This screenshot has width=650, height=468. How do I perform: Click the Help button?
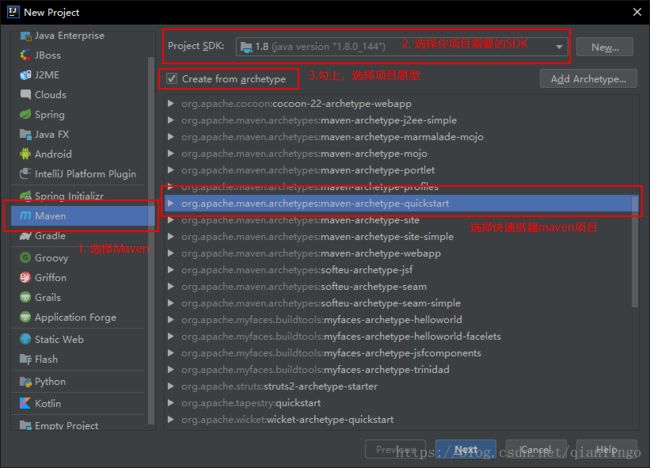[x=606, y=449]
